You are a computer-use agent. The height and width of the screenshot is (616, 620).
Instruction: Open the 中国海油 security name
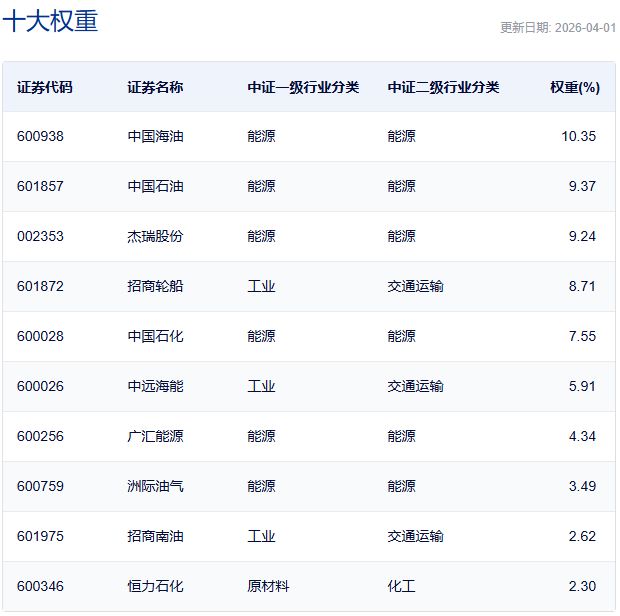point(155,136)
